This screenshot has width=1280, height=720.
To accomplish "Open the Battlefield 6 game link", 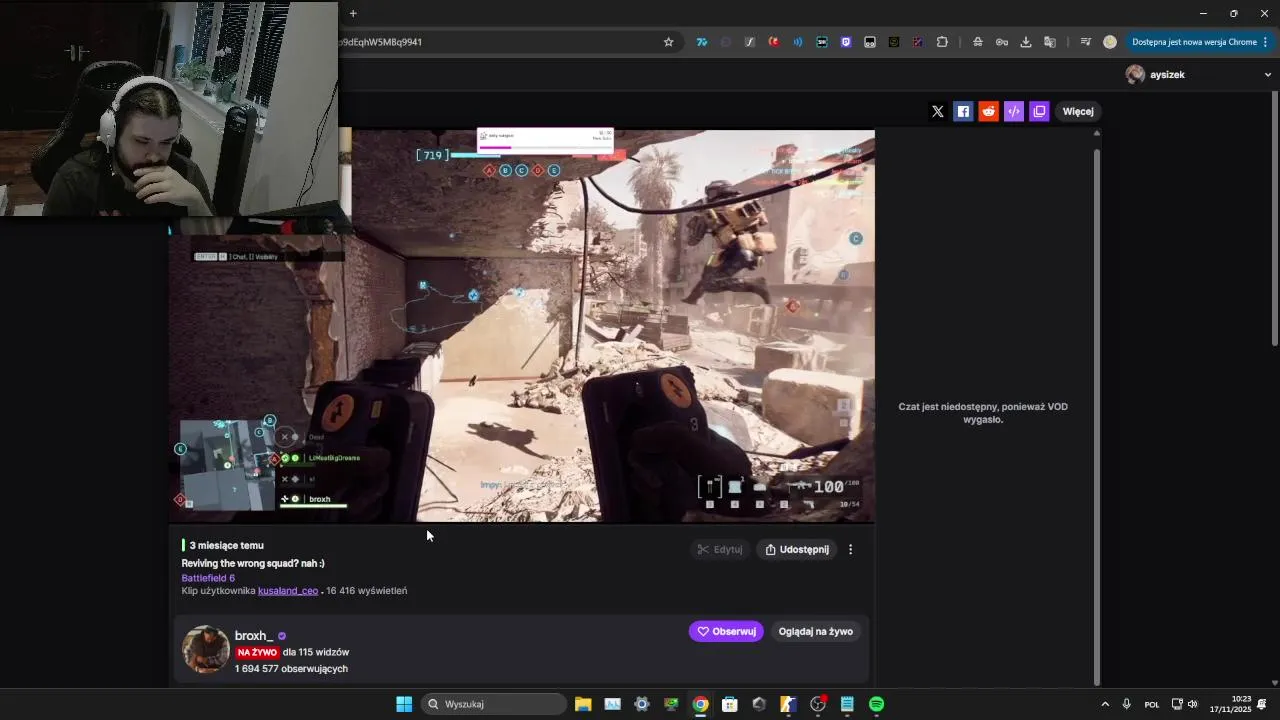I will [x=208, y=578].
